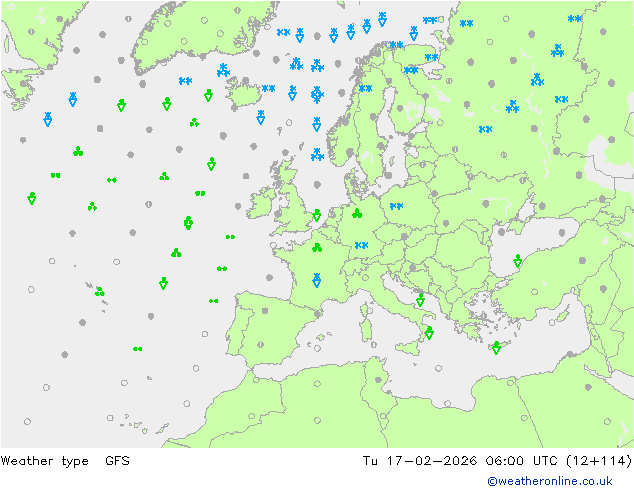Click the 'Weather type GFS' caption
This screenshot has width=634, height=490.
tap(65, 461)
